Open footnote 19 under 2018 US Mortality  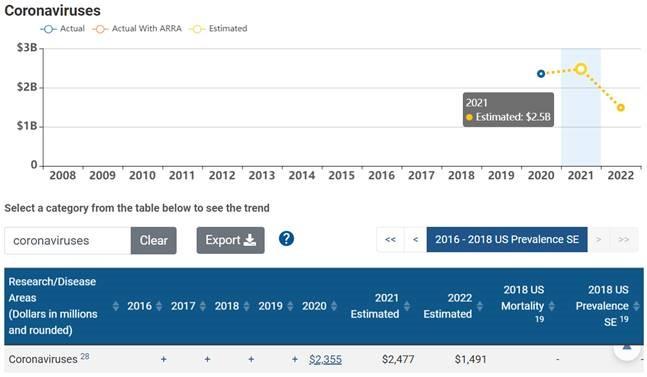click(x=539, y=319)
